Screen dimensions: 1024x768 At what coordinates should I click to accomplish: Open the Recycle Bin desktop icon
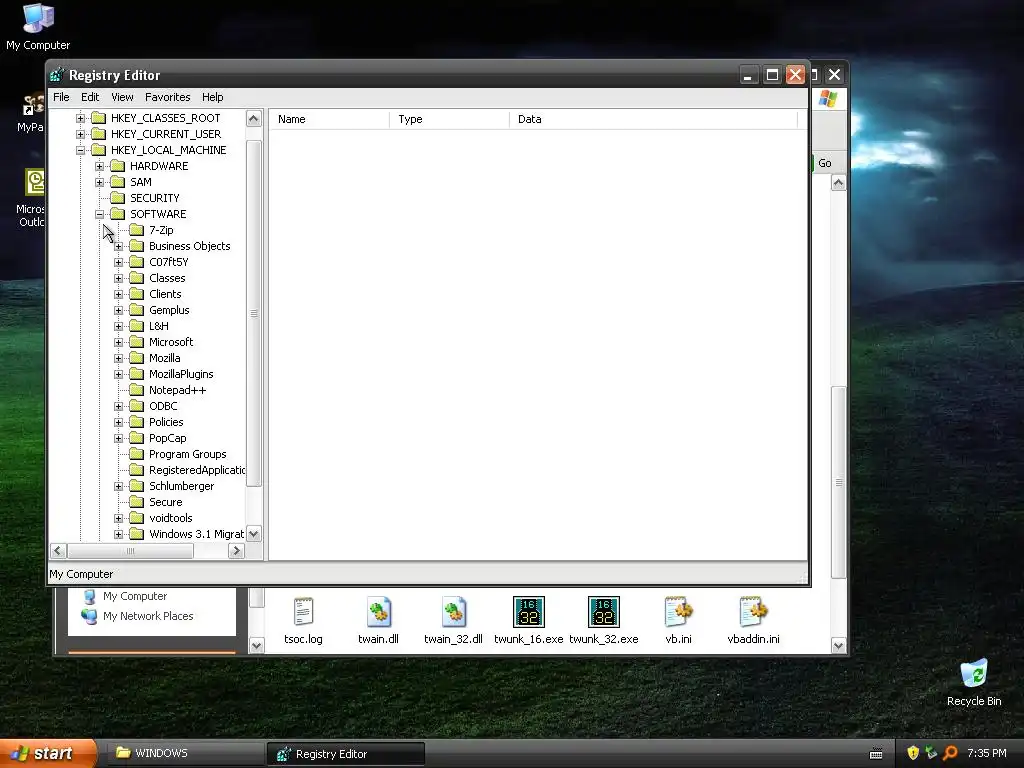(x=974, y=682)
